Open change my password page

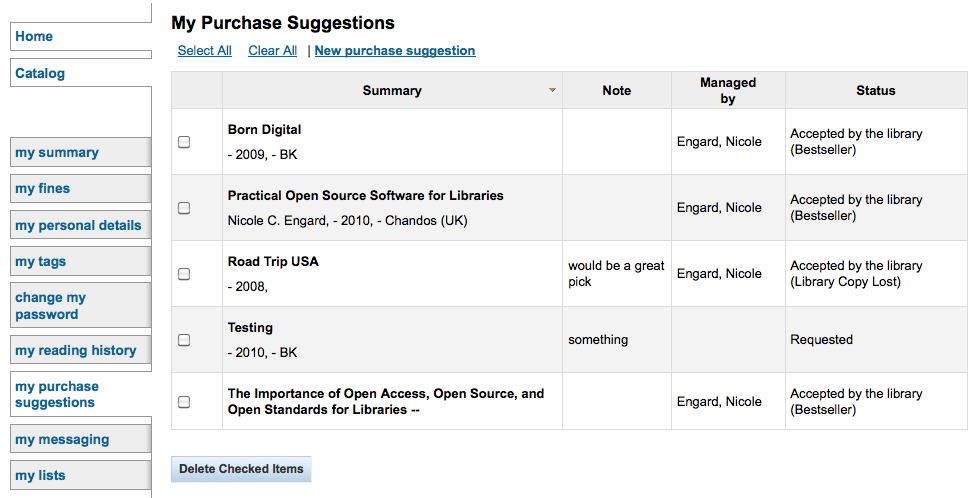click(81, 305)
